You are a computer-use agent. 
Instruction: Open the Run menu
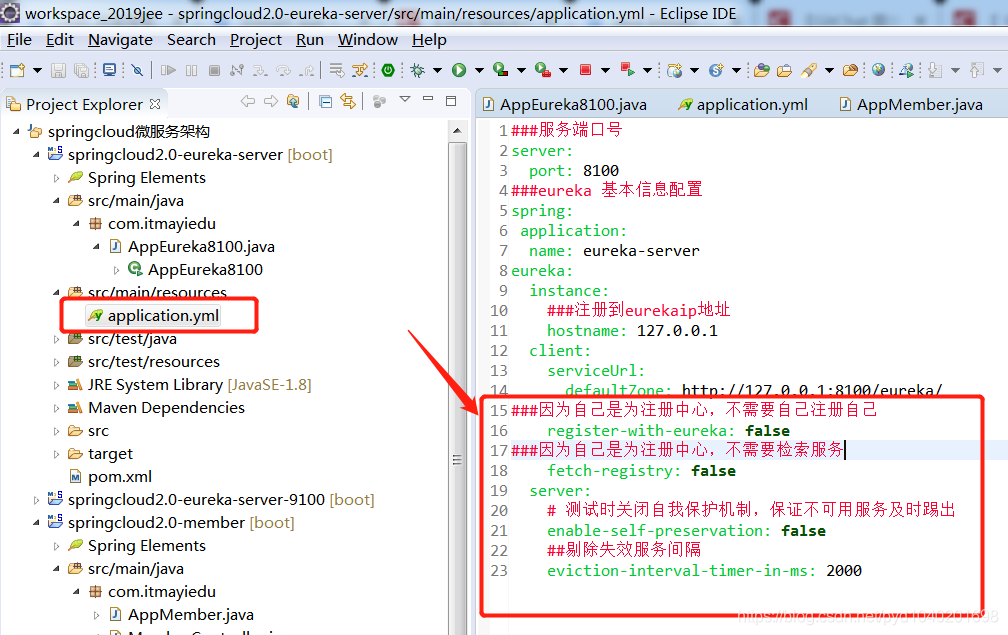310,40
